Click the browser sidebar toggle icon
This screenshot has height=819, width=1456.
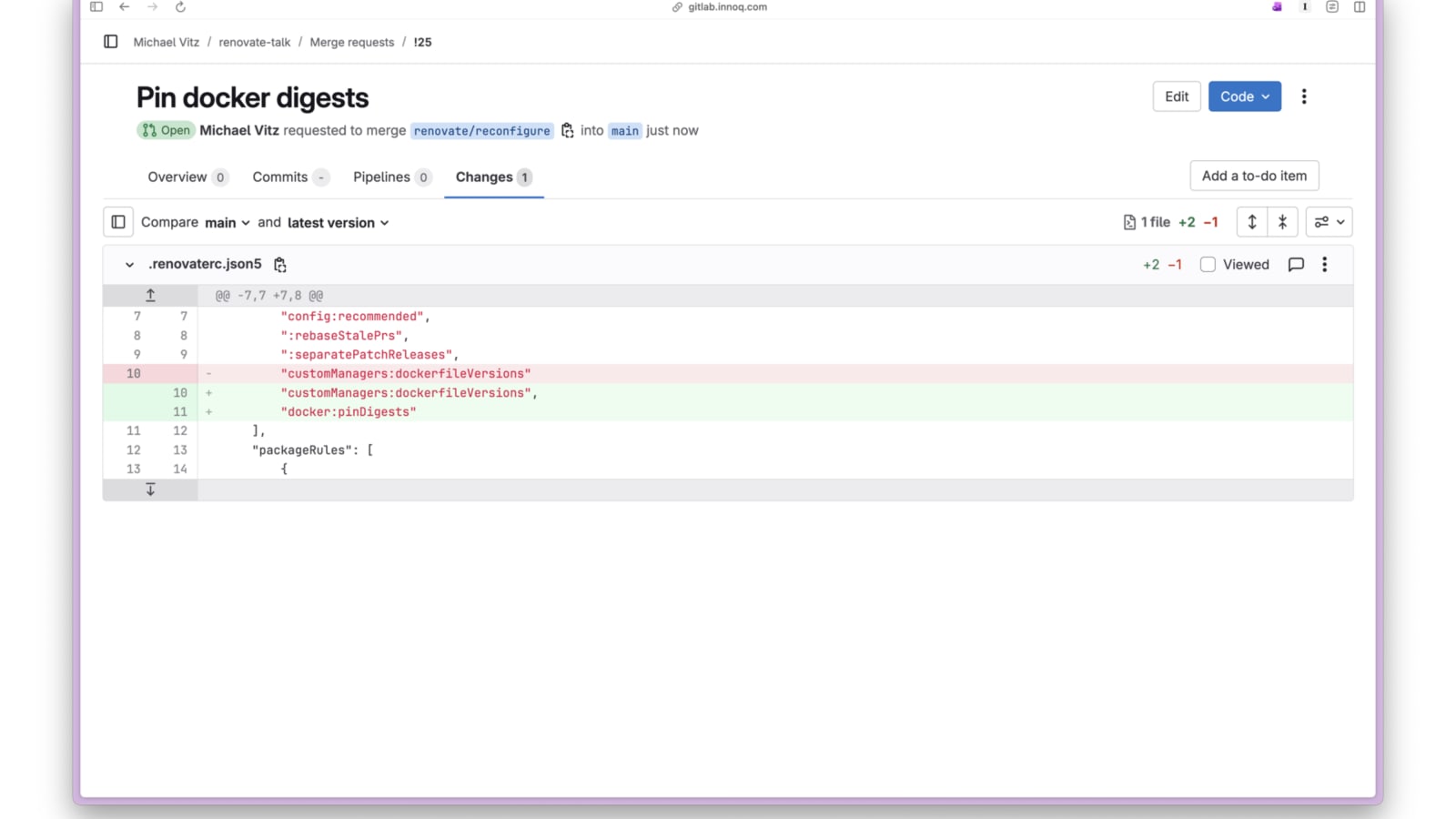[96, 7]
